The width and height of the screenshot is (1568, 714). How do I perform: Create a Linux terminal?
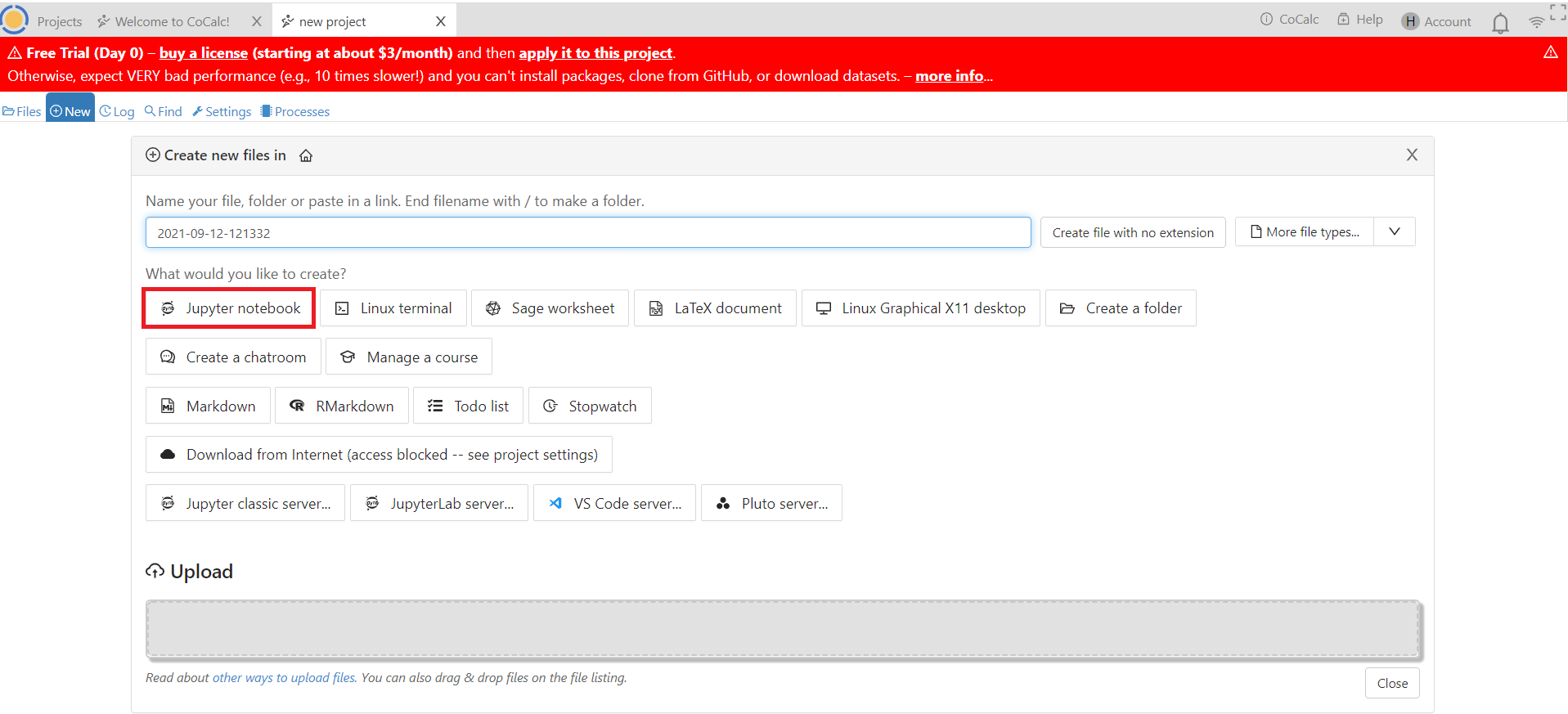(x=393, y=308)
